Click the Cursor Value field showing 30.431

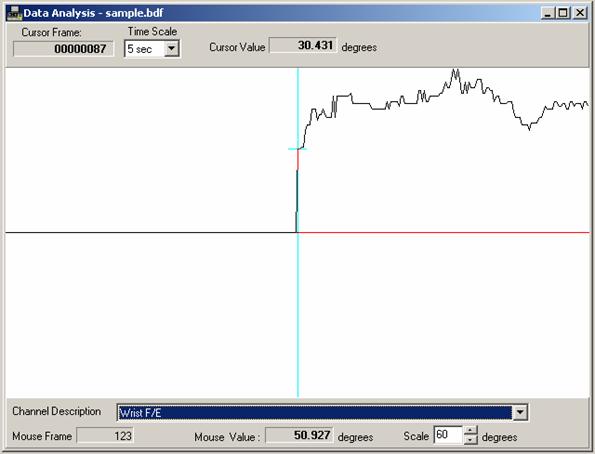click(302, 46)
